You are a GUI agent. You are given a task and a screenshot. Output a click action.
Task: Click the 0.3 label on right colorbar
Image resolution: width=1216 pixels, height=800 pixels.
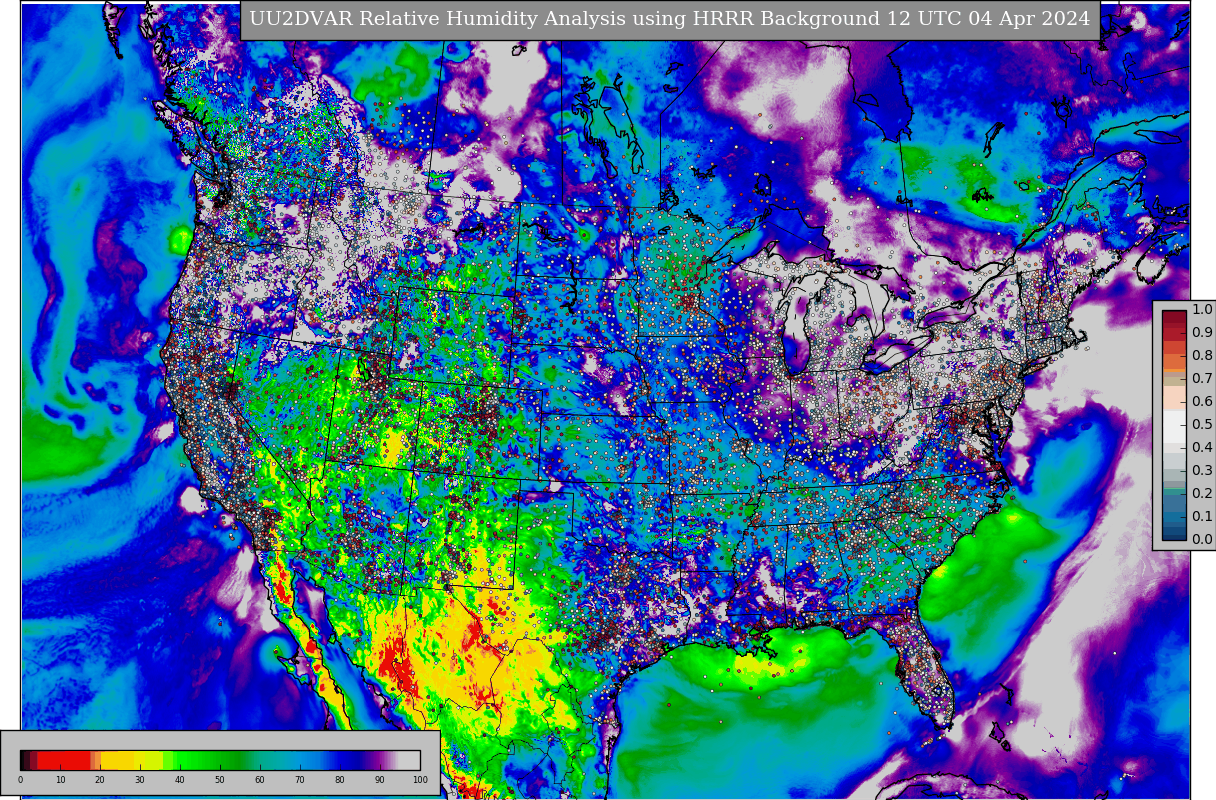click(1202, 471)
